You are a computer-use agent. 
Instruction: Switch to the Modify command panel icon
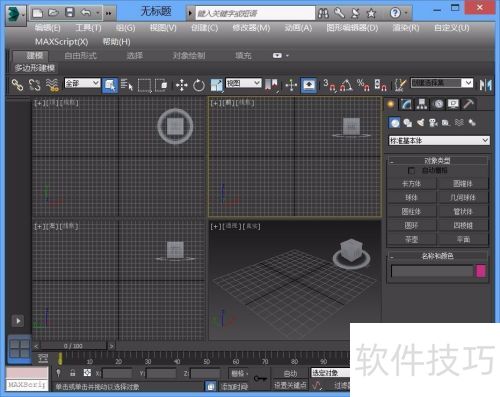coord(406,104)
